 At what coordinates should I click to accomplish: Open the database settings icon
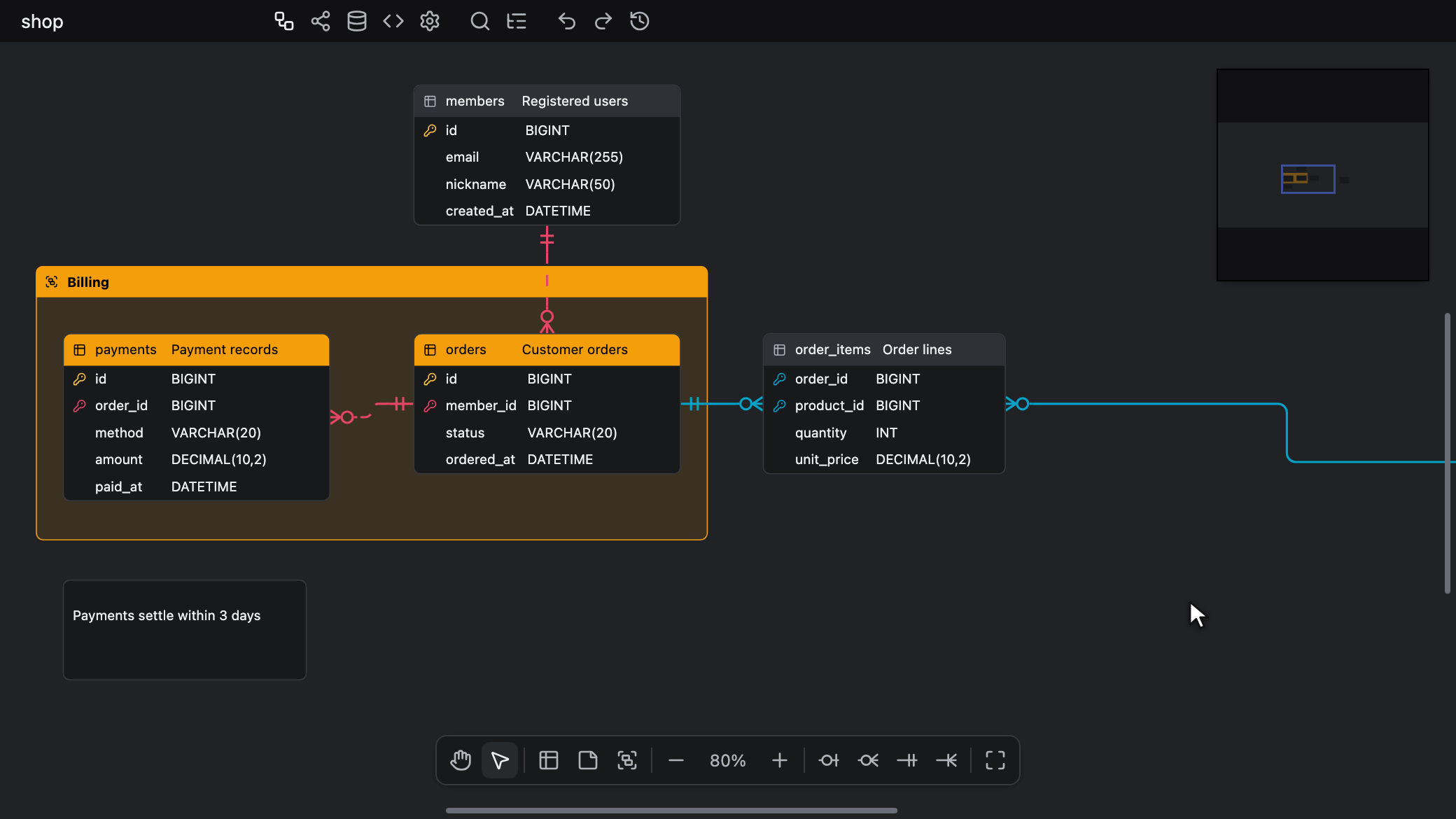pos(357,21)
